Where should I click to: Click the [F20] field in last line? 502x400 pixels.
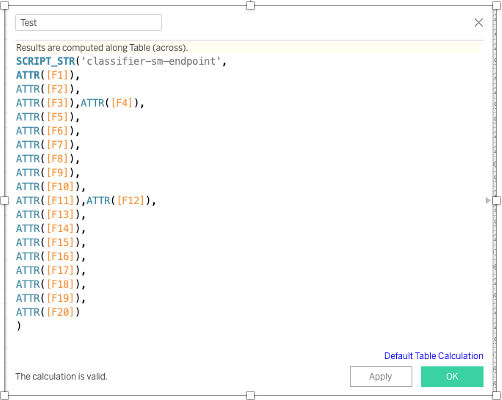[60, 312]
